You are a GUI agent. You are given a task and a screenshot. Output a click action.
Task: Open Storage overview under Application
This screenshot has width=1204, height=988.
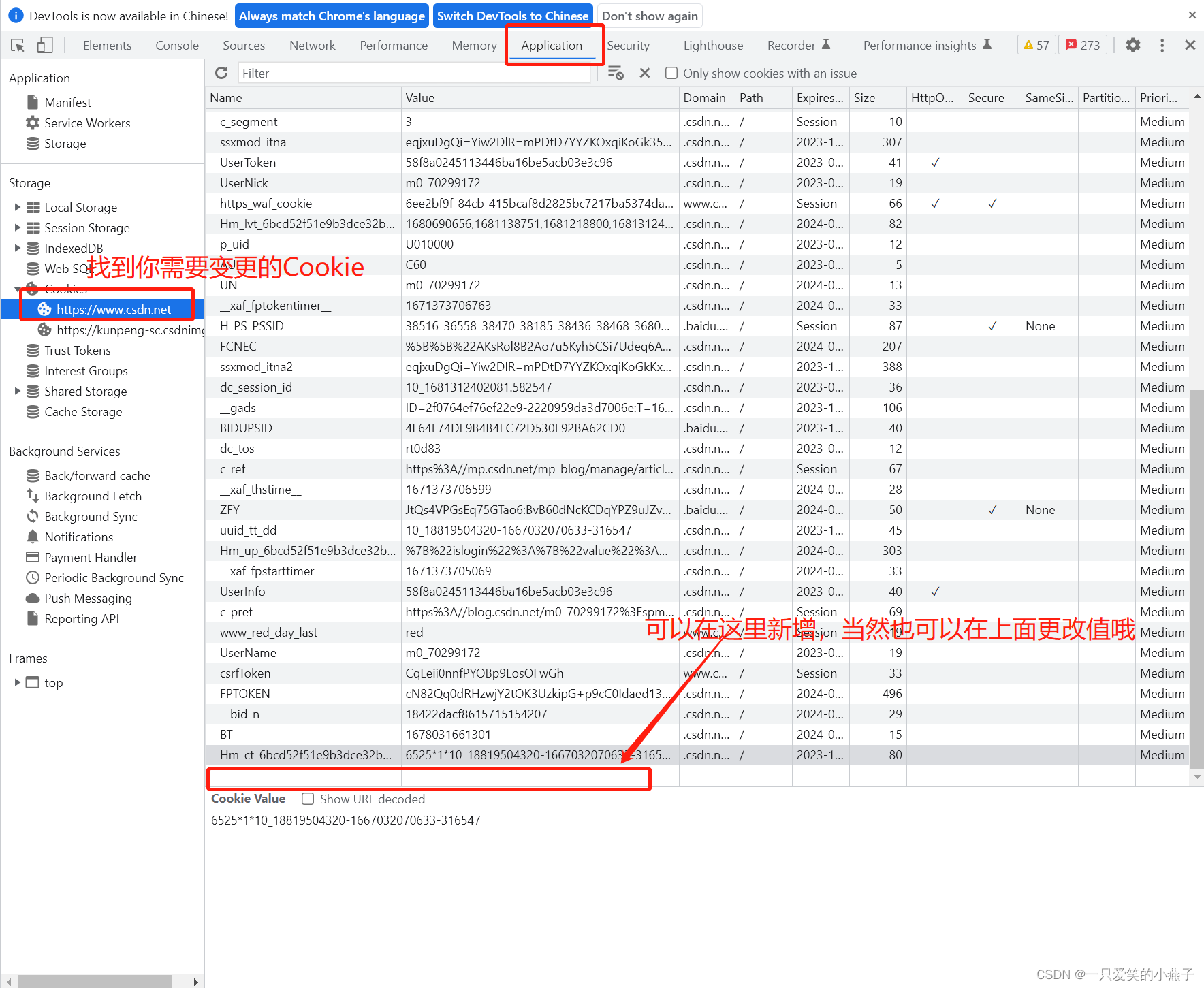coord(65,144)
